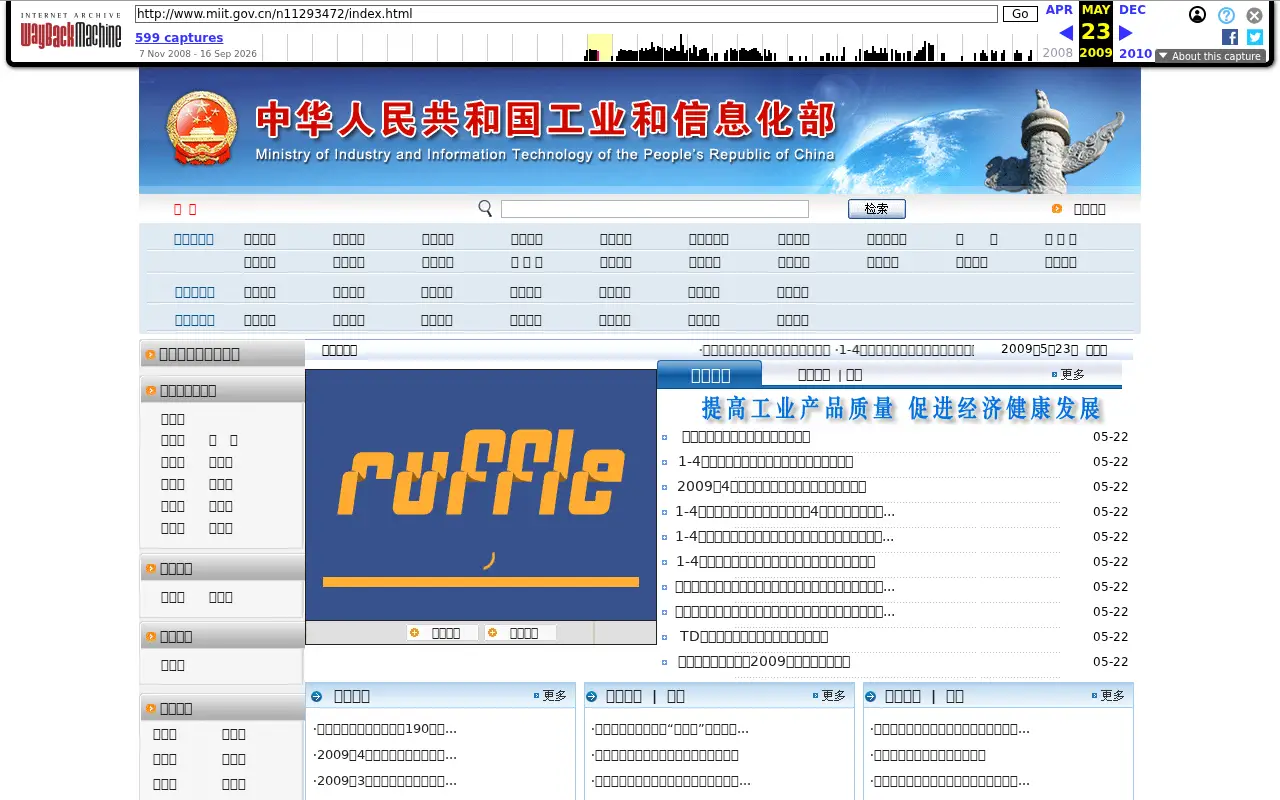Click the Ministry of Industry header title
Image resolution: width=1280 pixels, height=800 pixels.
click(545, 129)
